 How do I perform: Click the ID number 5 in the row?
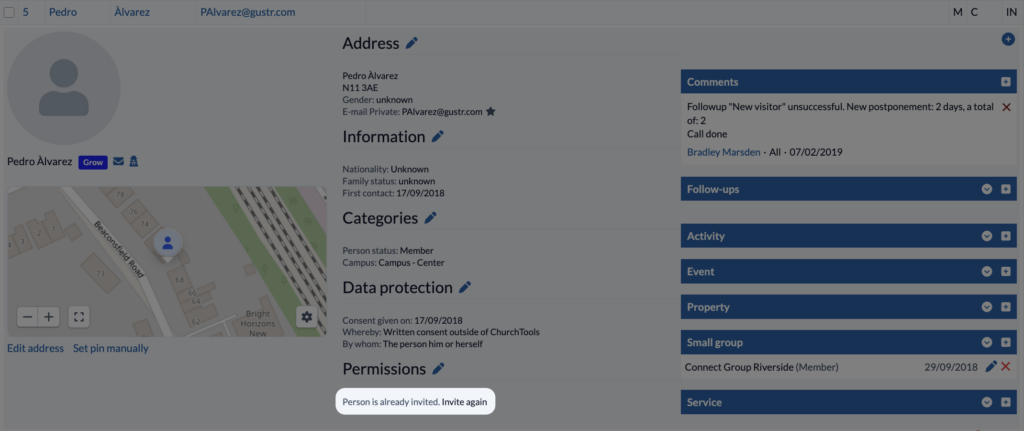pyautogui.click(x=25, y=12)
